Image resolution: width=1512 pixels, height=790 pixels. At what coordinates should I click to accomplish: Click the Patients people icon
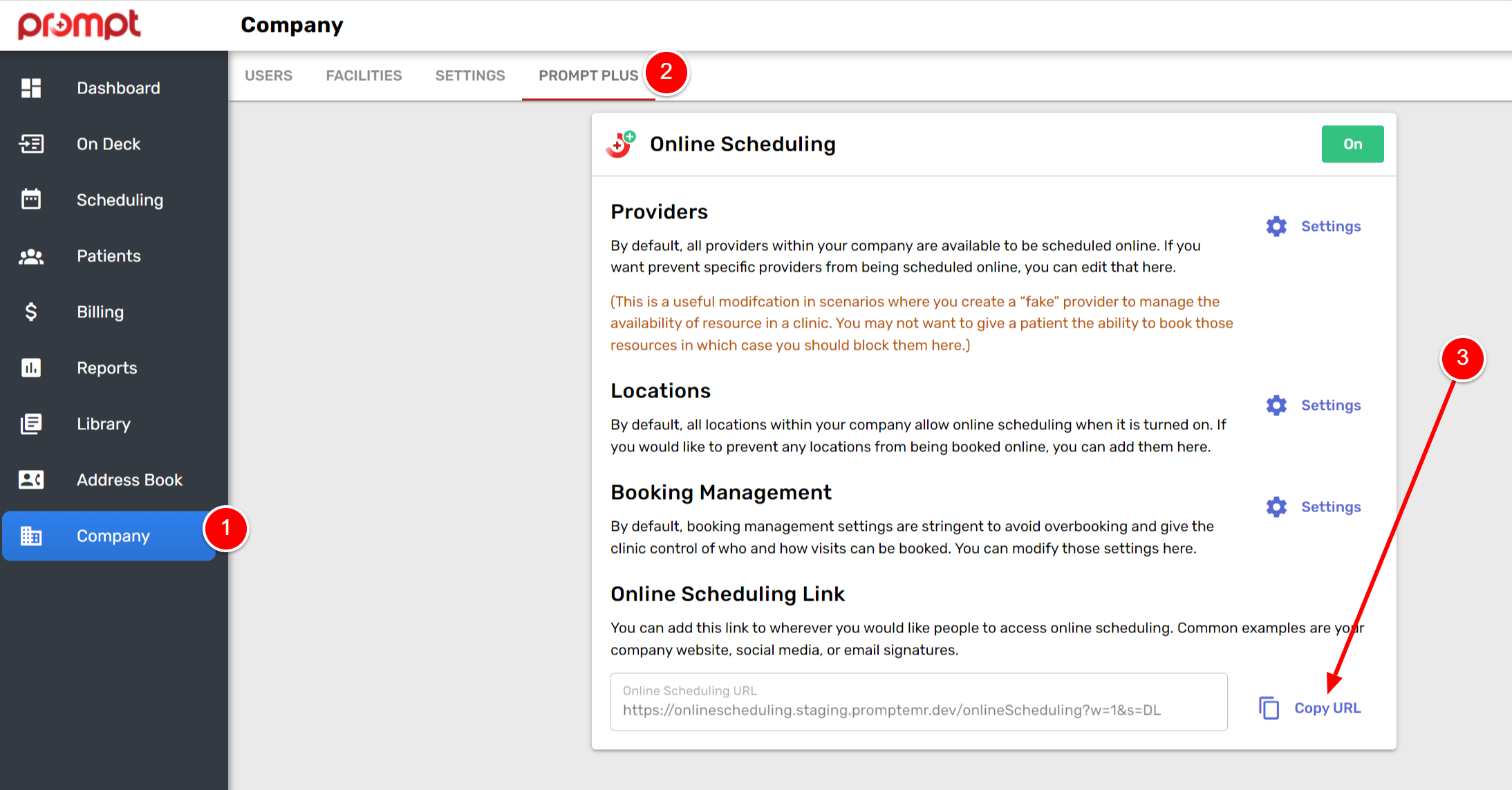pos(30,256)
